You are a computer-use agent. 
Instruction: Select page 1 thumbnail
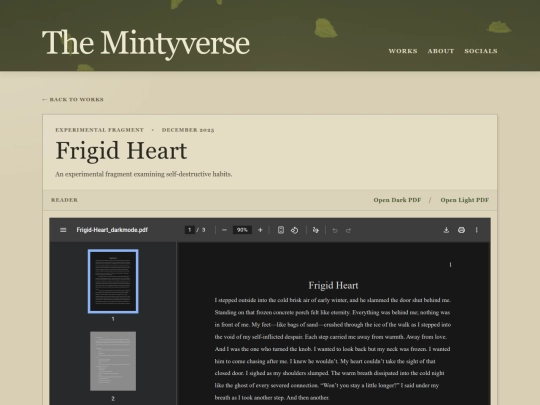point(113,281)
